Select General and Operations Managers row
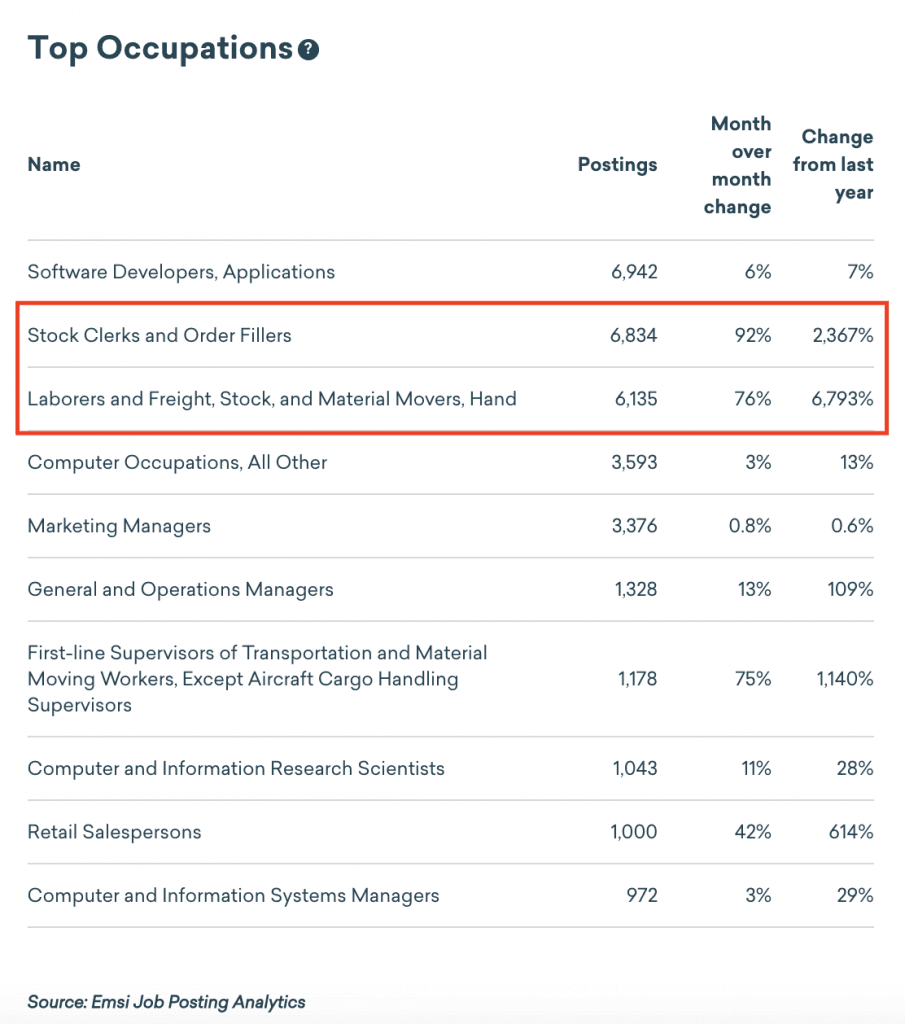Screen dimensions: 905x1024 click(x=180, y=590)
